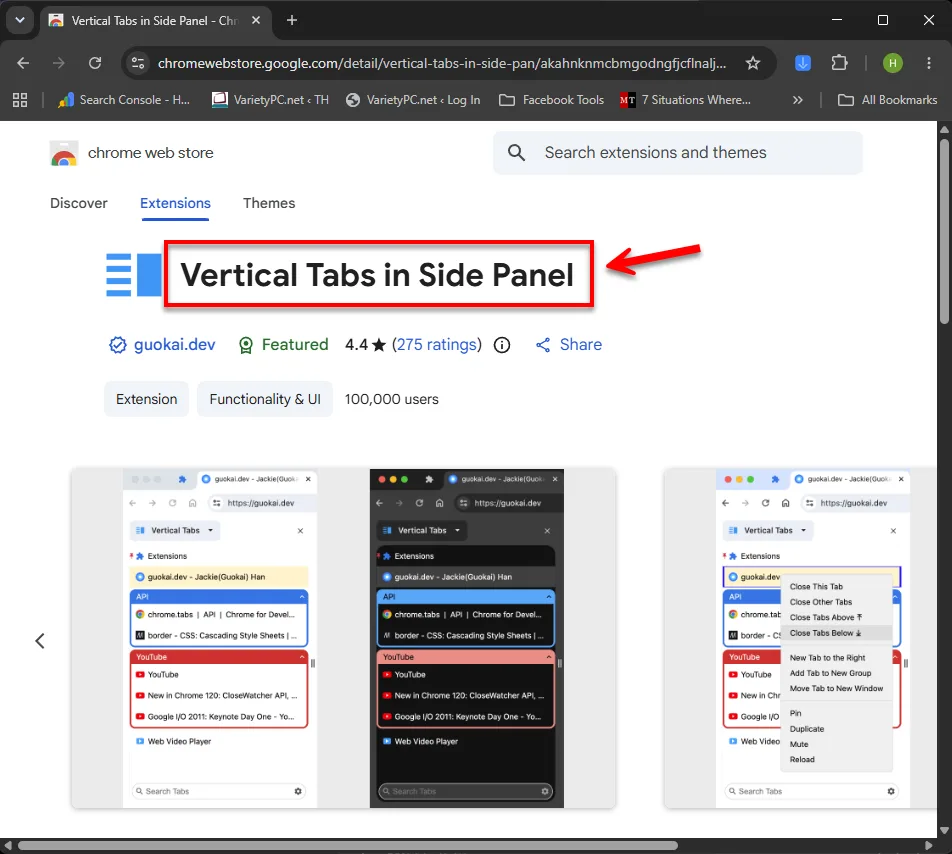The image size is (952, 854).
Task: Click the '100,000 users' text
Action: pyautogui.click(x=392, y=399)
